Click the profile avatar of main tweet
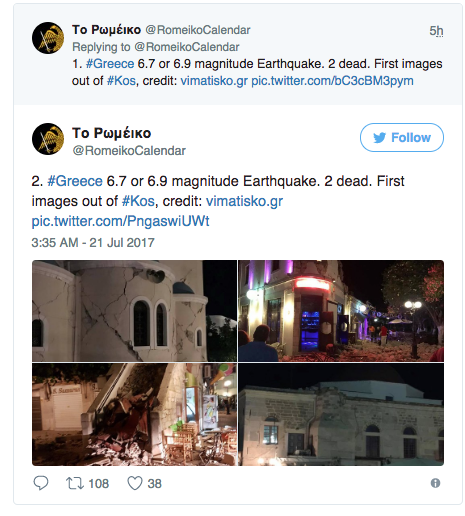The image size is (465, 516). pyautogui.click(x=48, y=139)
